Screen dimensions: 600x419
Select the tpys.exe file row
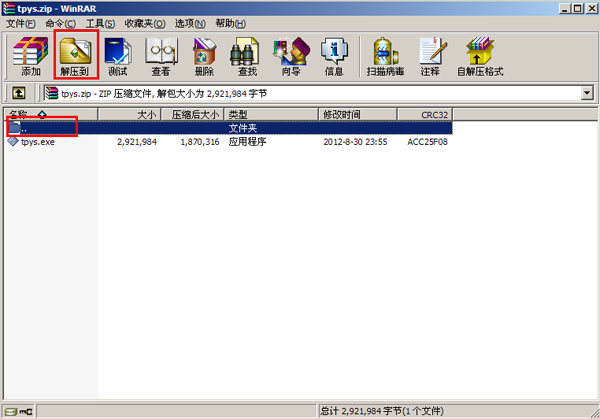point(38,142)
